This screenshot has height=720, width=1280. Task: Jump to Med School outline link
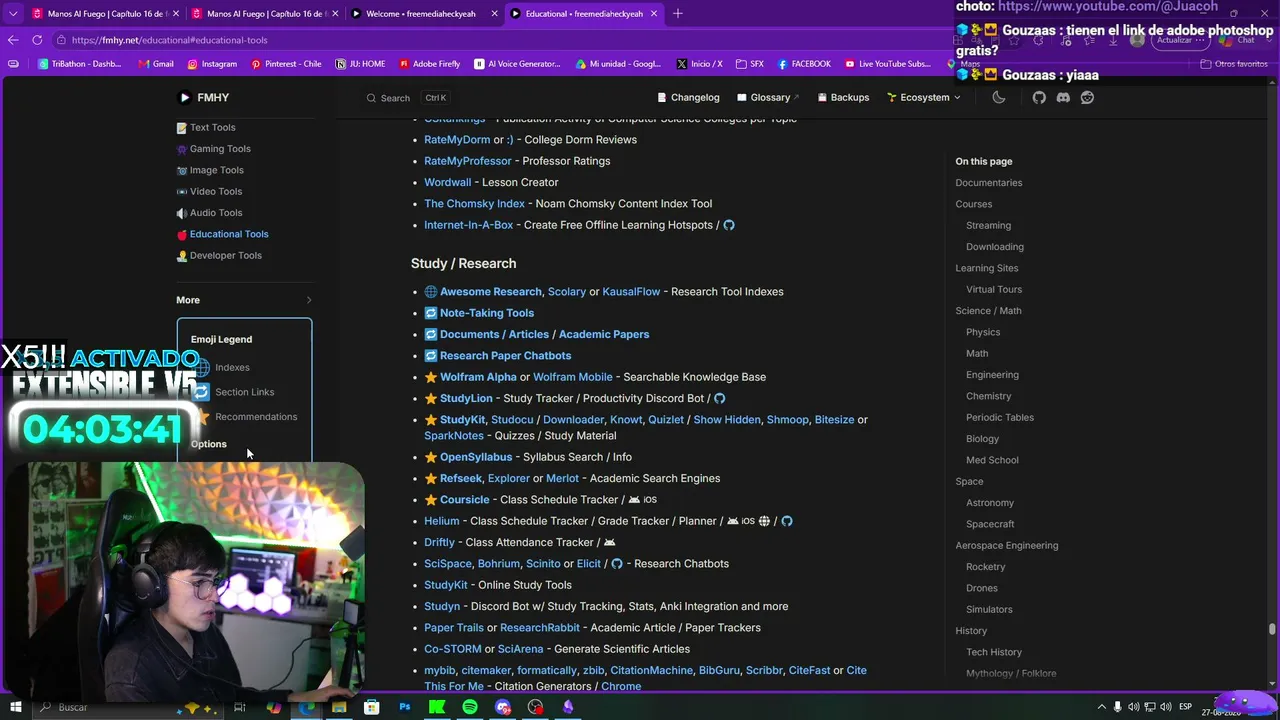tap(992, 460)
